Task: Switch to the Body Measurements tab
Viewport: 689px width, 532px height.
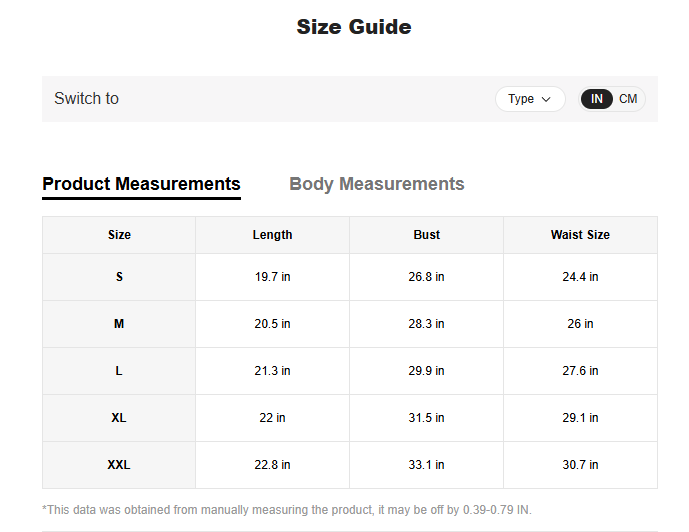Action: coord(376,184)
